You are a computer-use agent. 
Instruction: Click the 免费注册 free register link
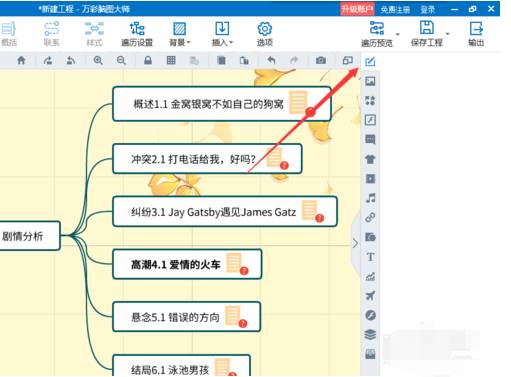pos(395,9)
